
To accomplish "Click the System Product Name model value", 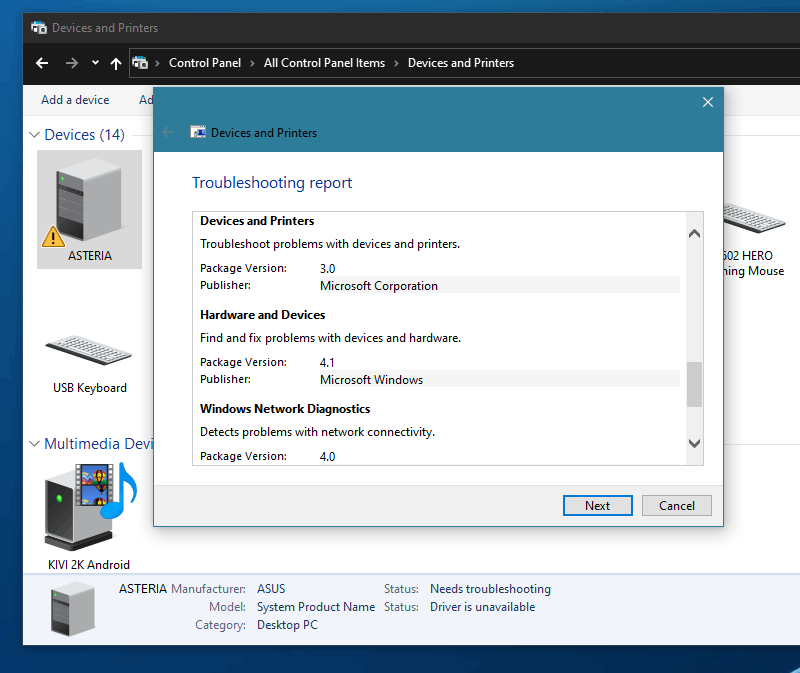I will (x=316, y=607).
